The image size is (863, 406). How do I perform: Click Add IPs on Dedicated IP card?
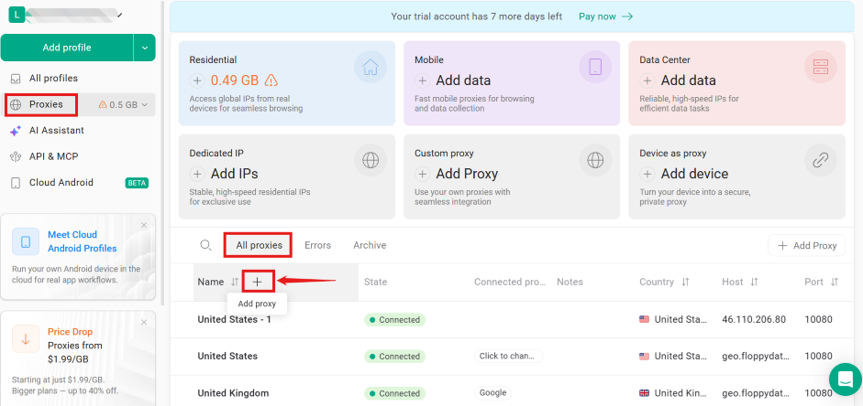click(234, 174)
